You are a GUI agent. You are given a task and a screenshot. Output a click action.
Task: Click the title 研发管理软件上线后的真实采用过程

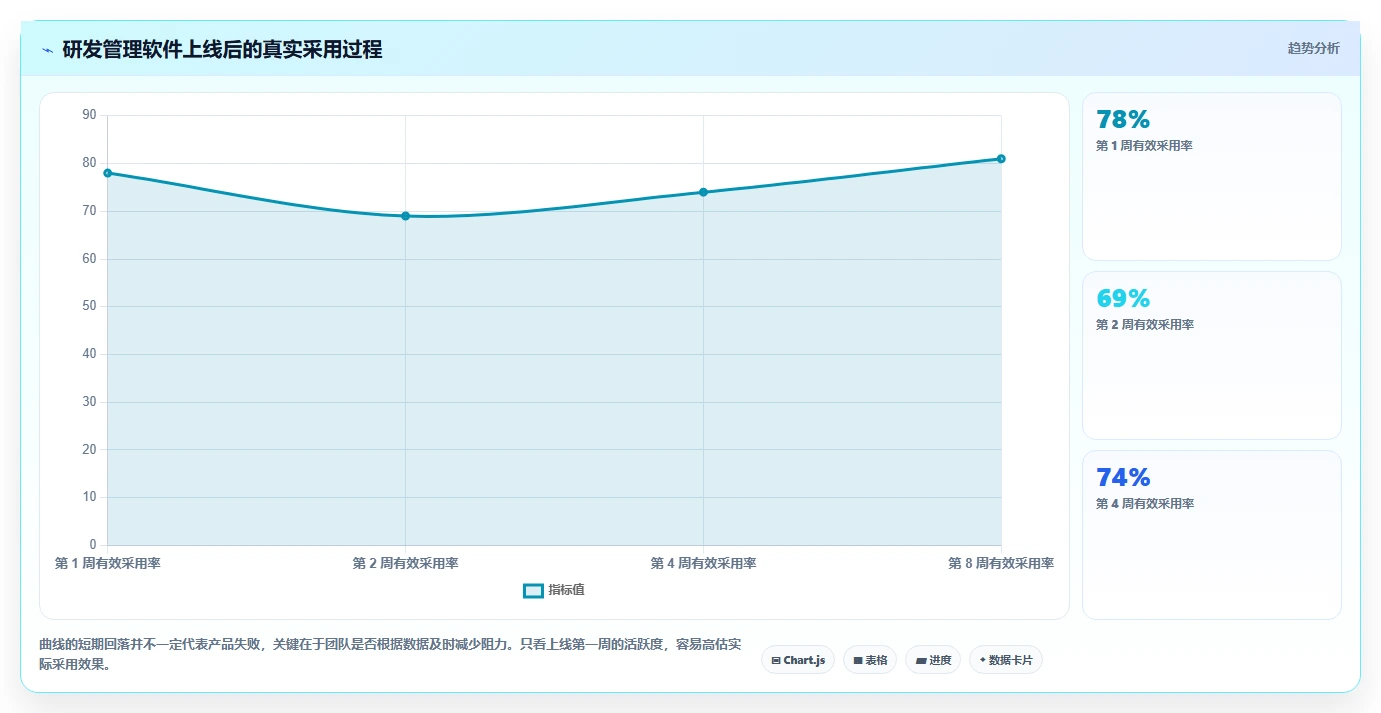222,49
